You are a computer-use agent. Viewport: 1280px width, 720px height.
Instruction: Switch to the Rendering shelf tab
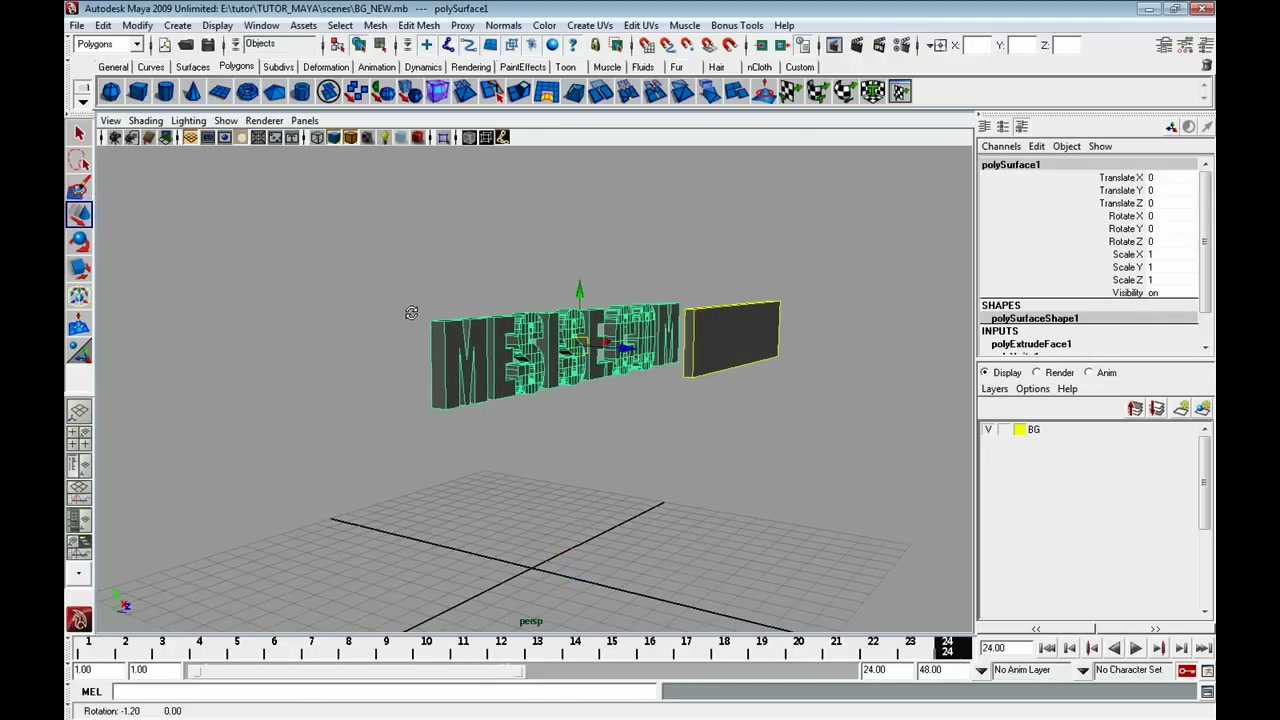471,67
